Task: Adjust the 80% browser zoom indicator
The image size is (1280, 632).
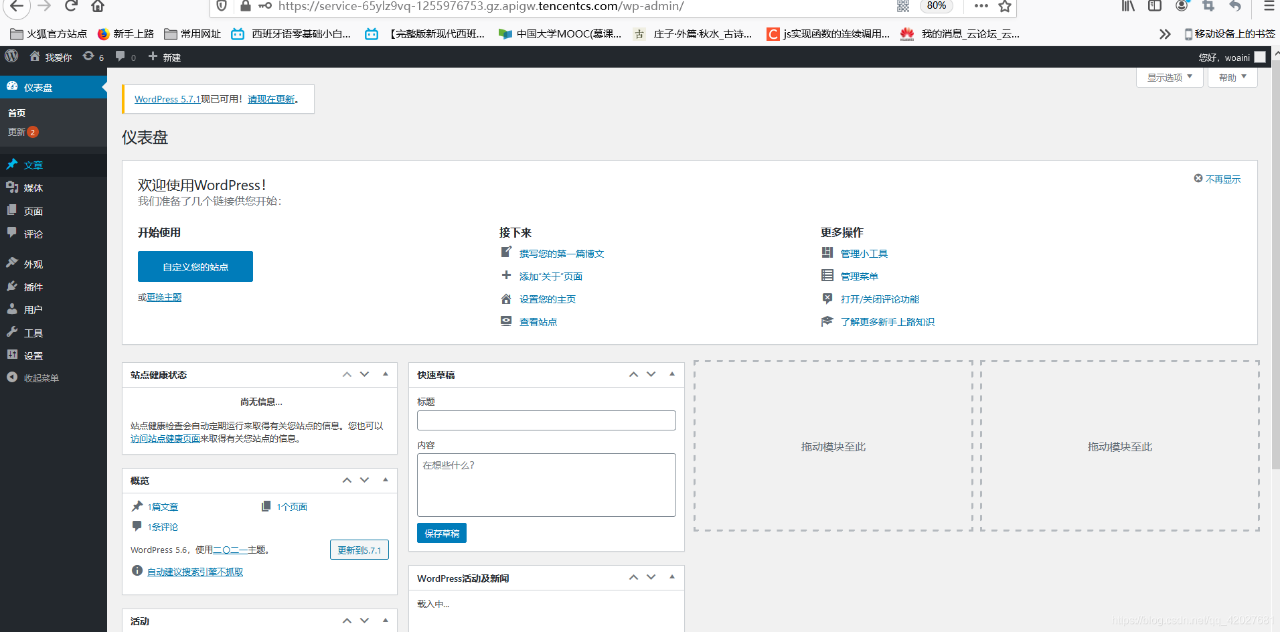Action: (x=936, y=6)
